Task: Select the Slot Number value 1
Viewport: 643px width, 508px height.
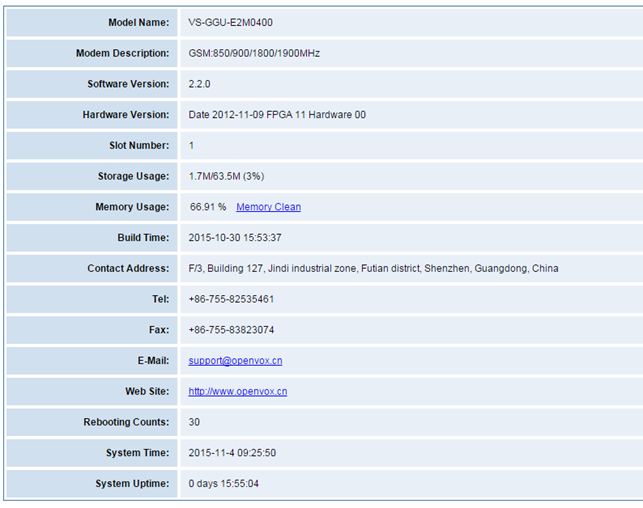Action: click(191, 146)
